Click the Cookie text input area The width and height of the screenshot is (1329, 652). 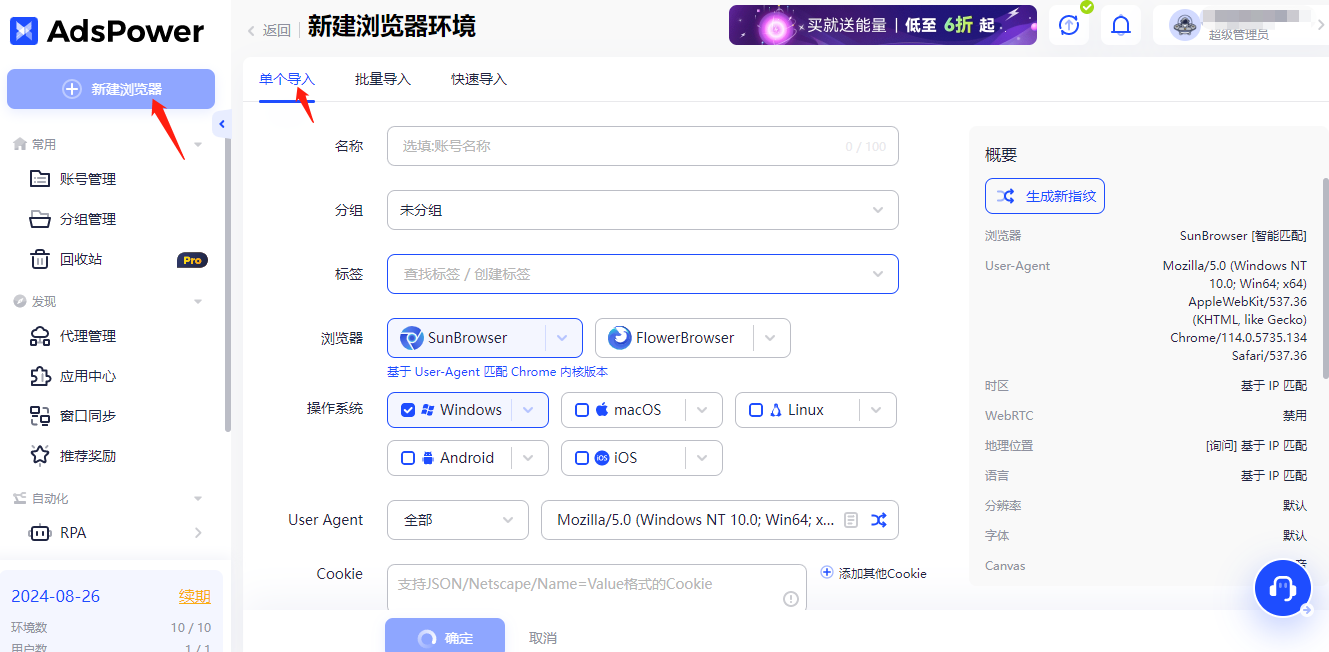(x=597, y=587)
